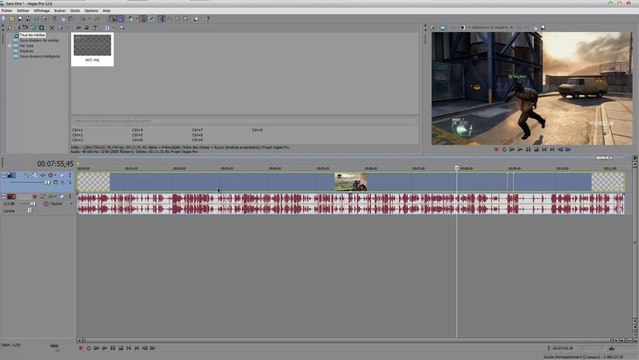Image resolution: width=639 pixels, height=360 pixels.
Task: Toggle Auto Preview in Project Media
Action: point(95,28)
